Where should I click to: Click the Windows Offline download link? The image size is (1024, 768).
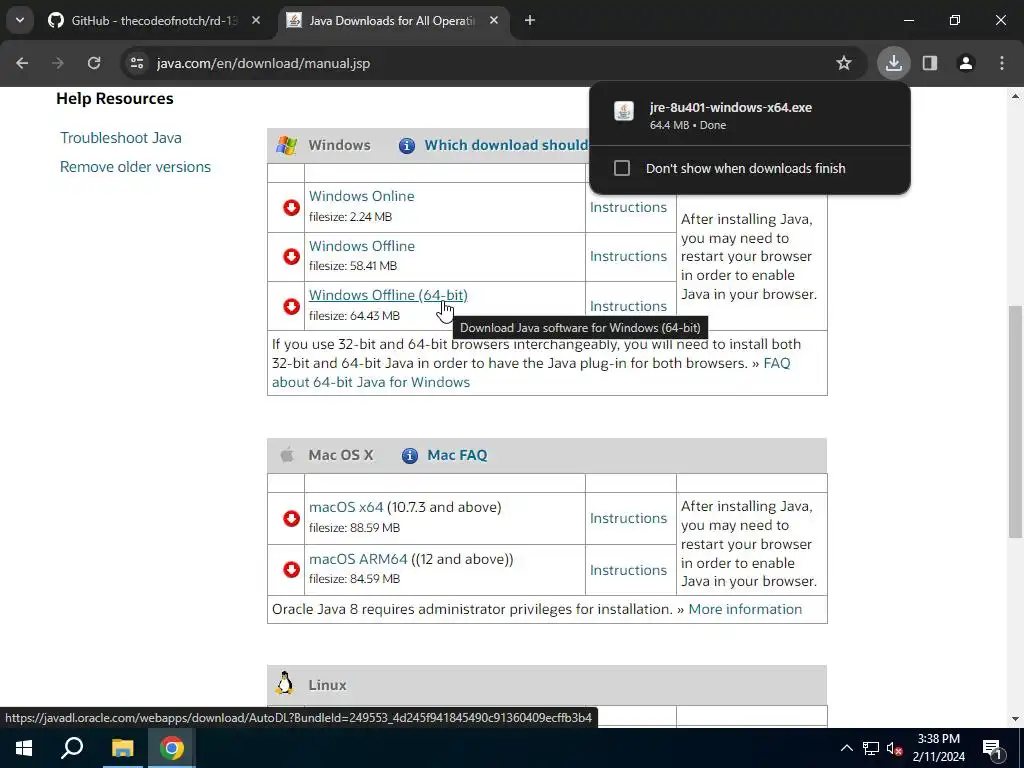click(361, 246)
